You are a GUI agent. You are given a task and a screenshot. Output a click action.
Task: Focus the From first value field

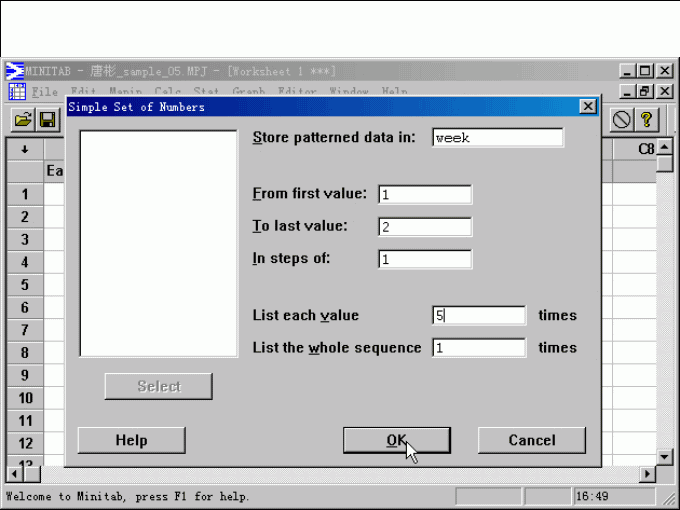click(424, 194)
